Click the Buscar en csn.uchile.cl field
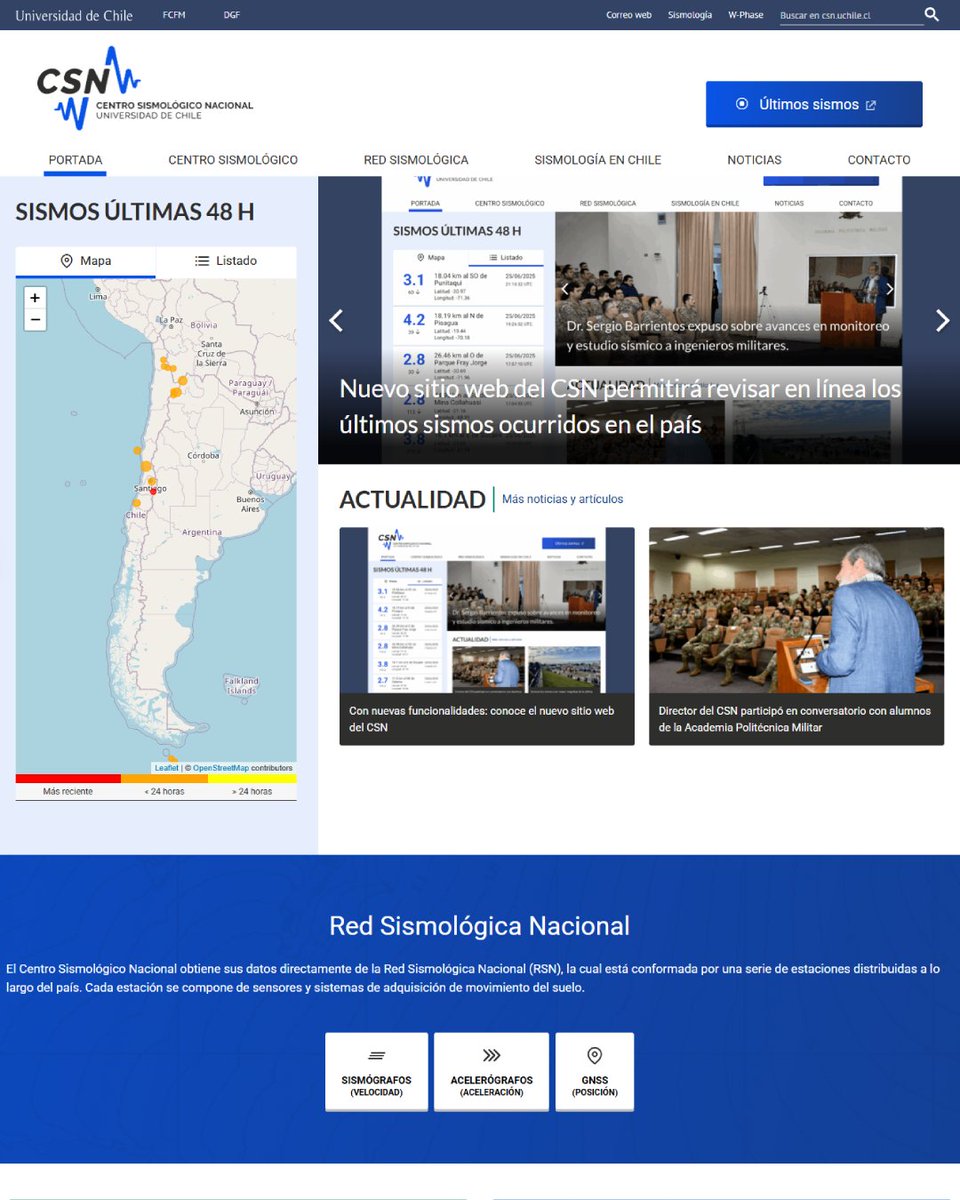Viewport: 960px width, 1200px height. 851,16
